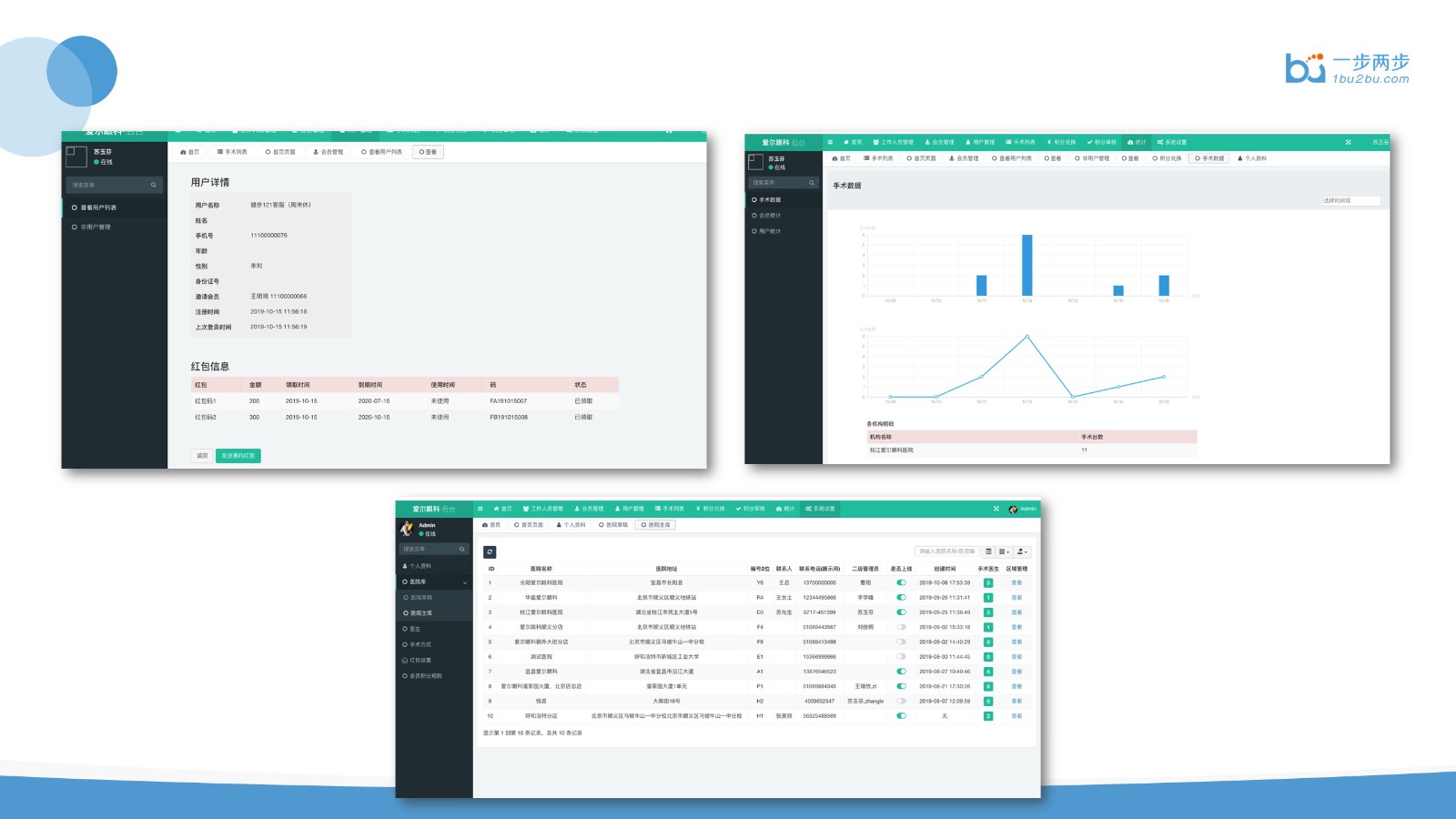Click hamburger menu icon in surgery data window

click(830, 142)
